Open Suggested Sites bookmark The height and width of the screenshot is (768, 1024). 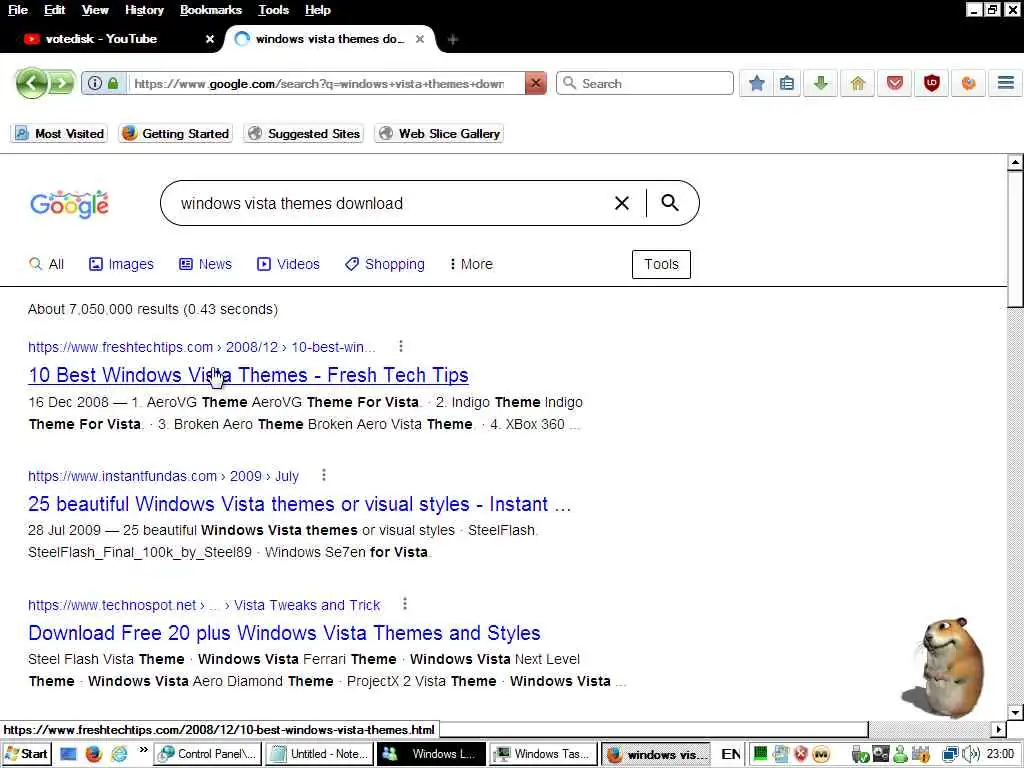pos(304,133)
